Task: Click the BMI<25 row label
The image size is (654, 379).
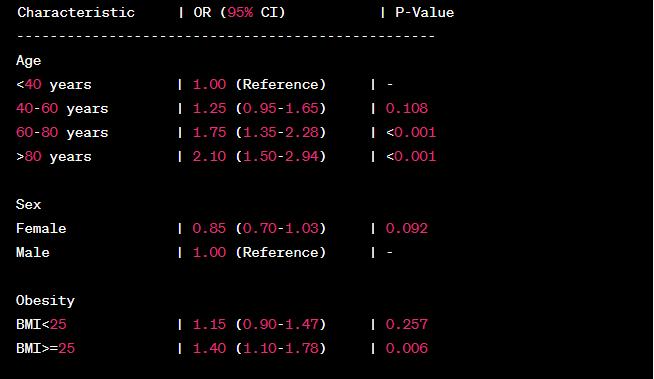Action: pyautogui.click(x=41, y=325)
